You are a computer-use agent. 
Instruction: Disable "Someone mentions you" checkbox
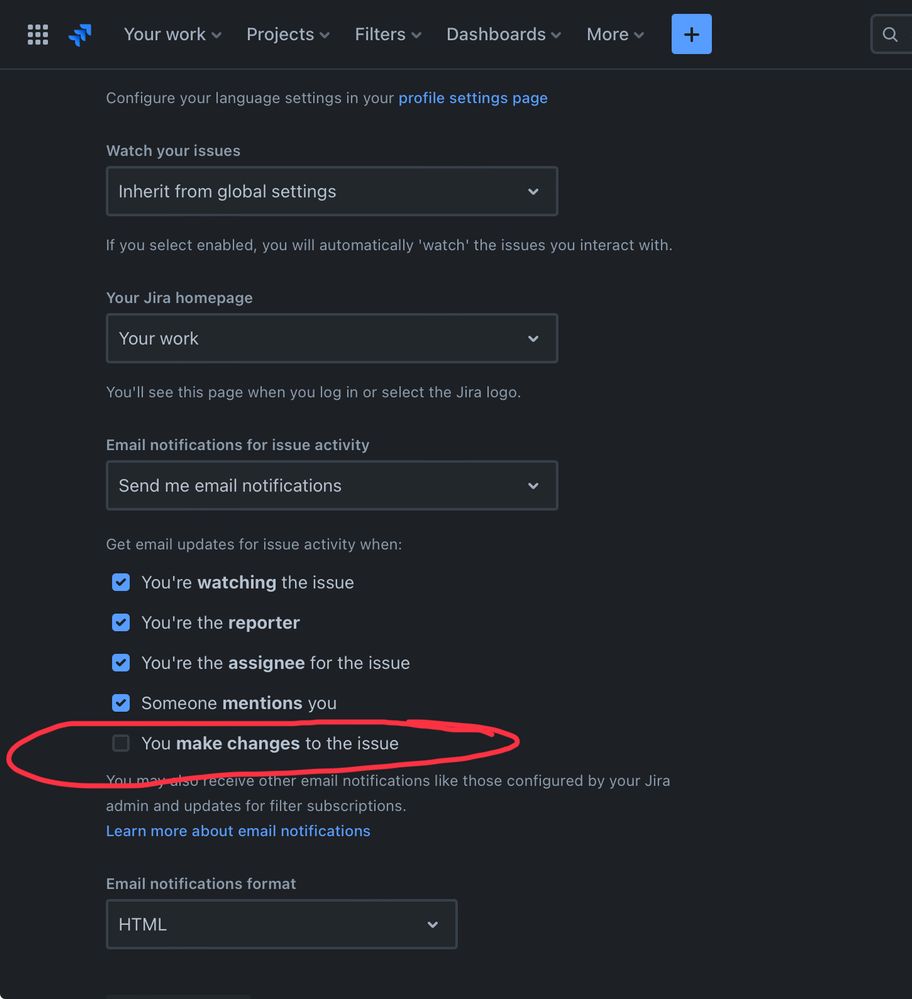[x=120, y=703]
